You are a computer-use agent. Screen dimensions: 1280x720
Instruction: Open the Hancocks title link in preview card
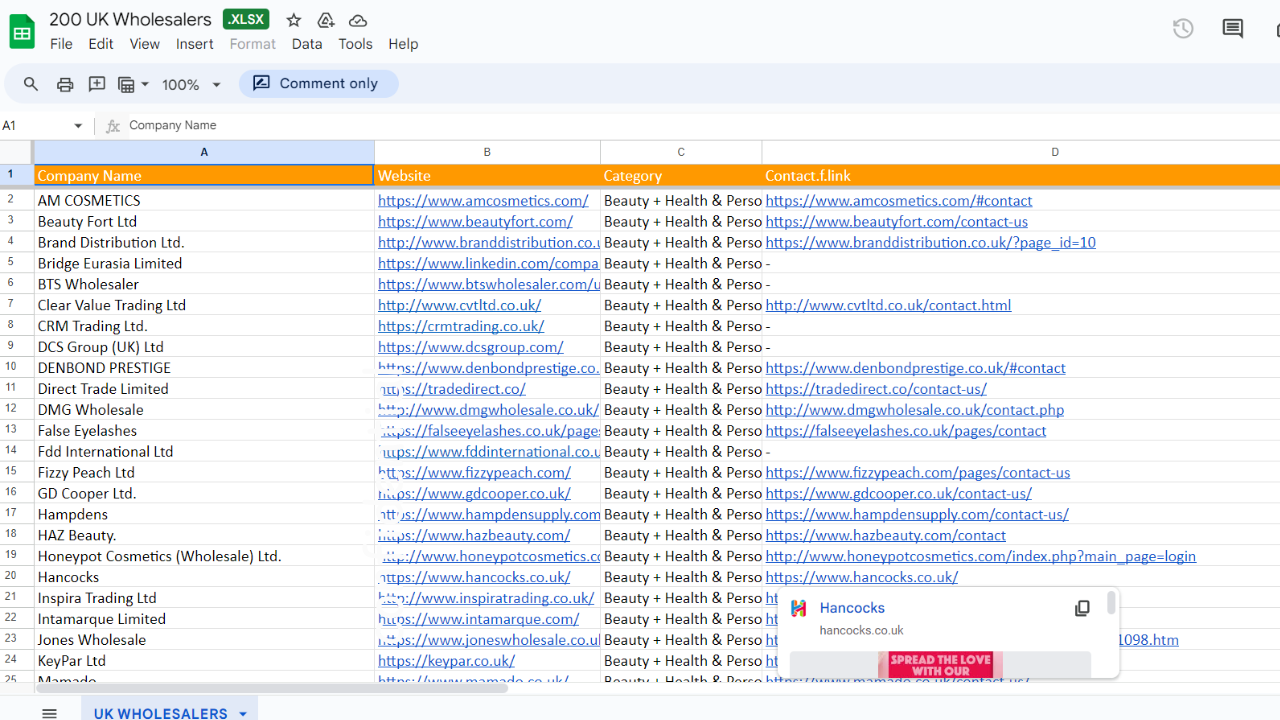click(852, 608)
